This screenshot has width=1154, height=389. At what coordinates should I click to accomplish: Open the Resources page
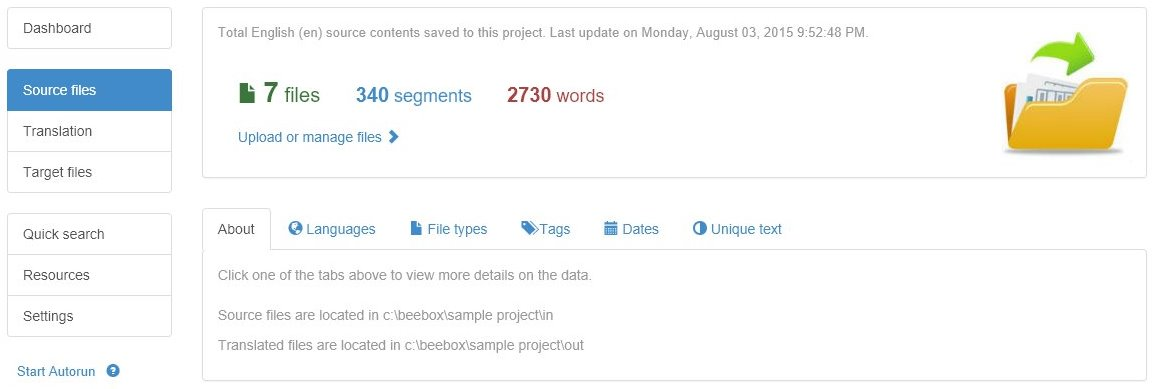89,275
